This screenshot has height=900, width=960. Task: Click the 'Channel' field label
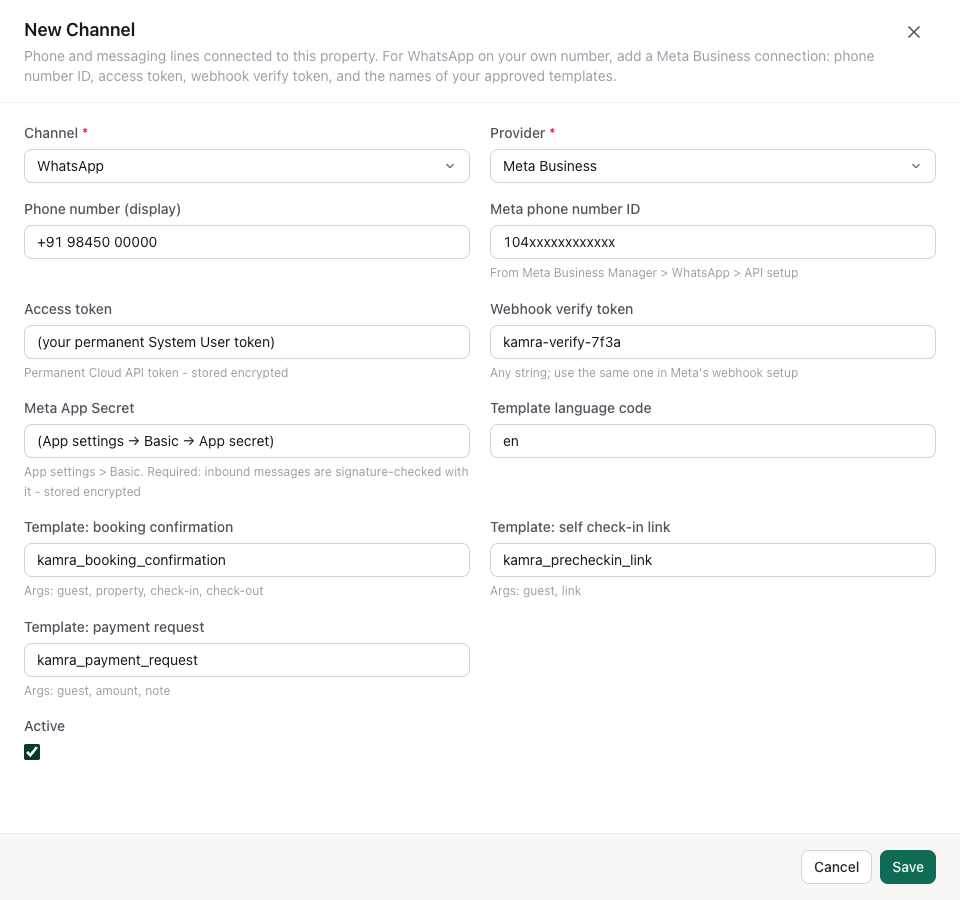tap(51, 133)
